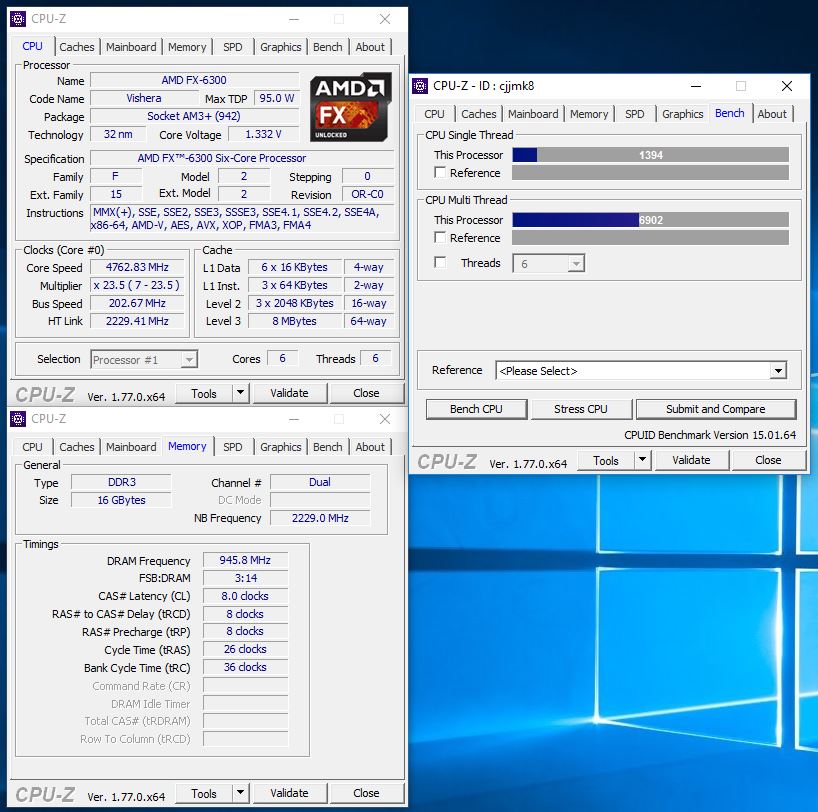The width and height of the screenshot is (818, 812).
Task: Open Graphics tab in the CPU window
Action: pos(281,47)
